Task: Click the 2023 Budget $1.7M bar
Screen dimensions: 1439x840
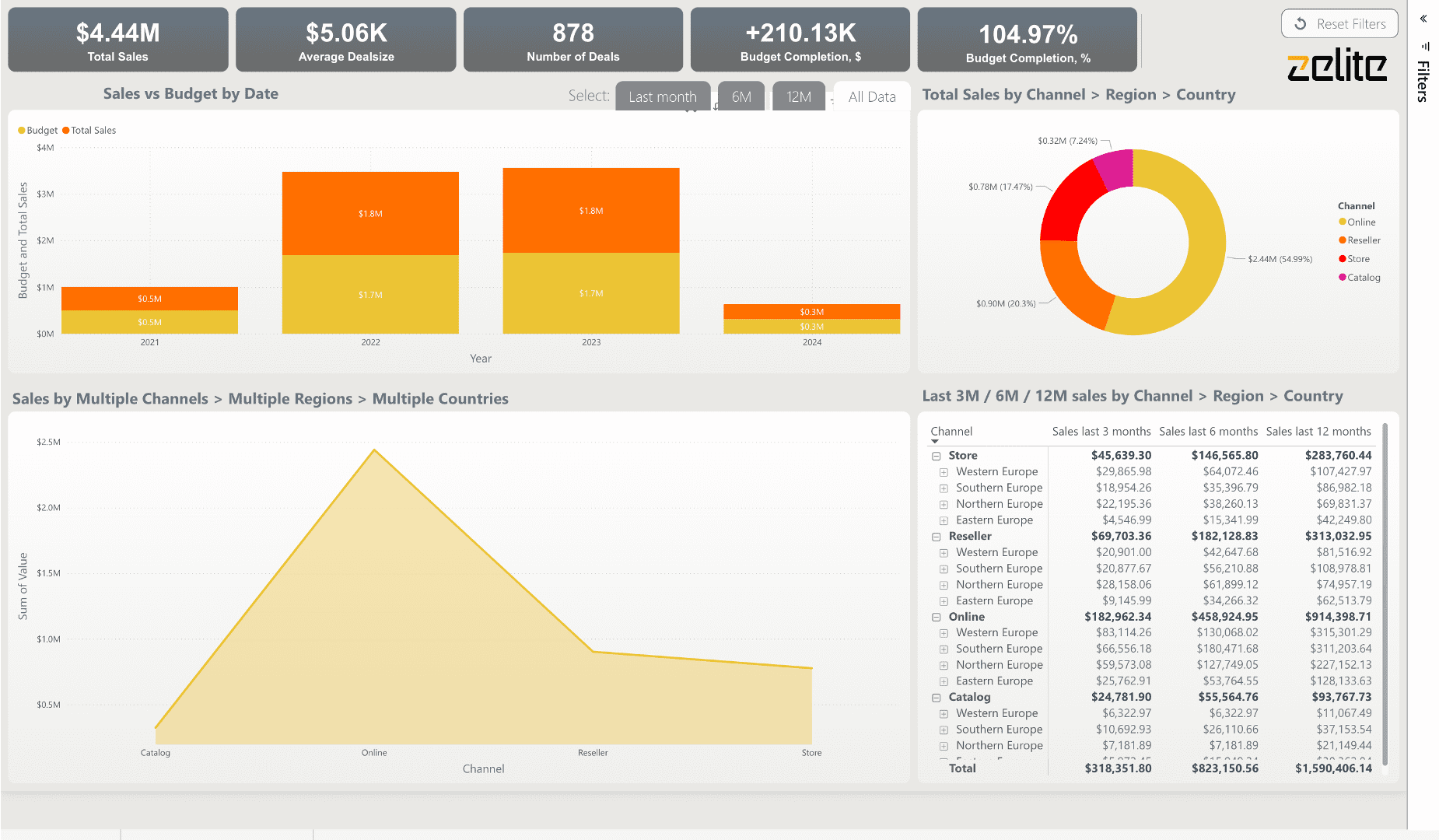Action: 591,293
